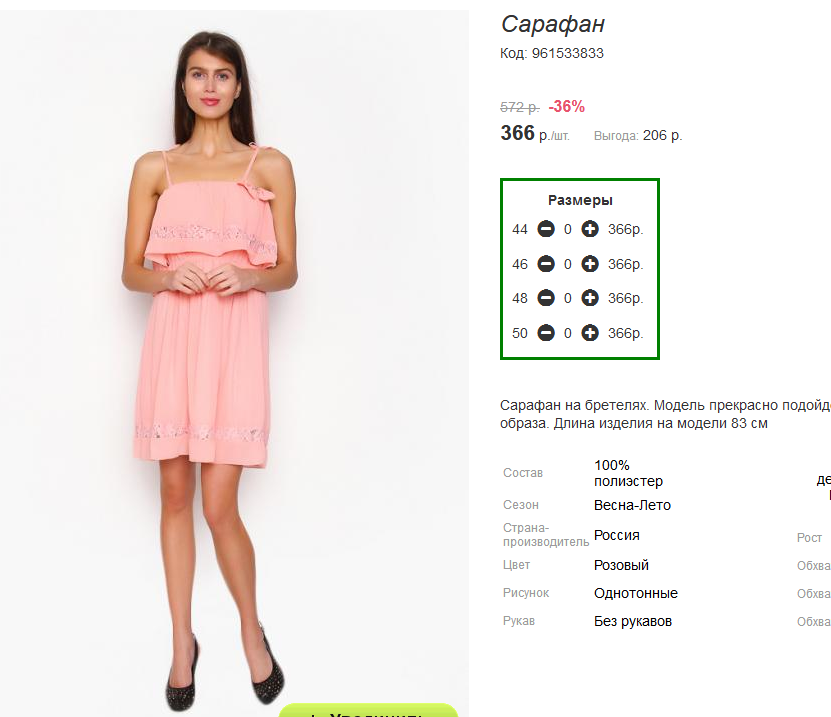Click the -36% discount label
Viewport: 831px width, 717px height.
[567, 107]
